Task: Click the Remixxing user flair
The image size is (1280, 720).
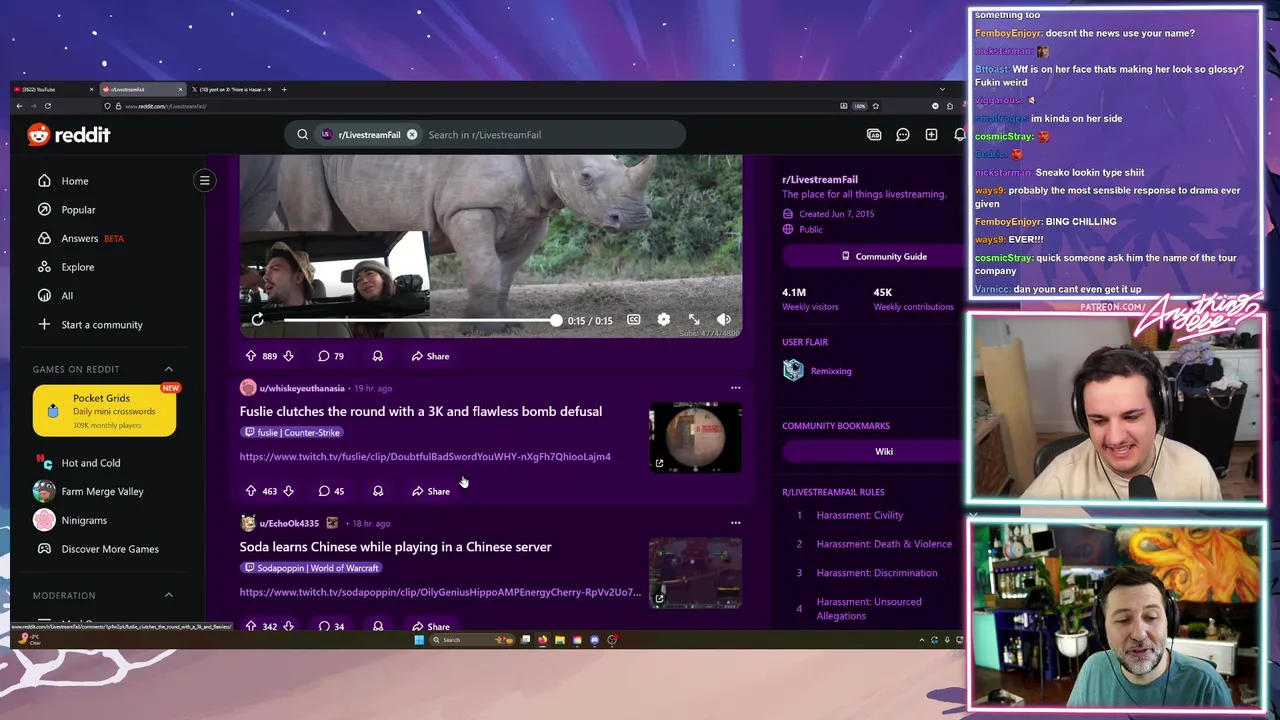Action: (x=831, y=371)
